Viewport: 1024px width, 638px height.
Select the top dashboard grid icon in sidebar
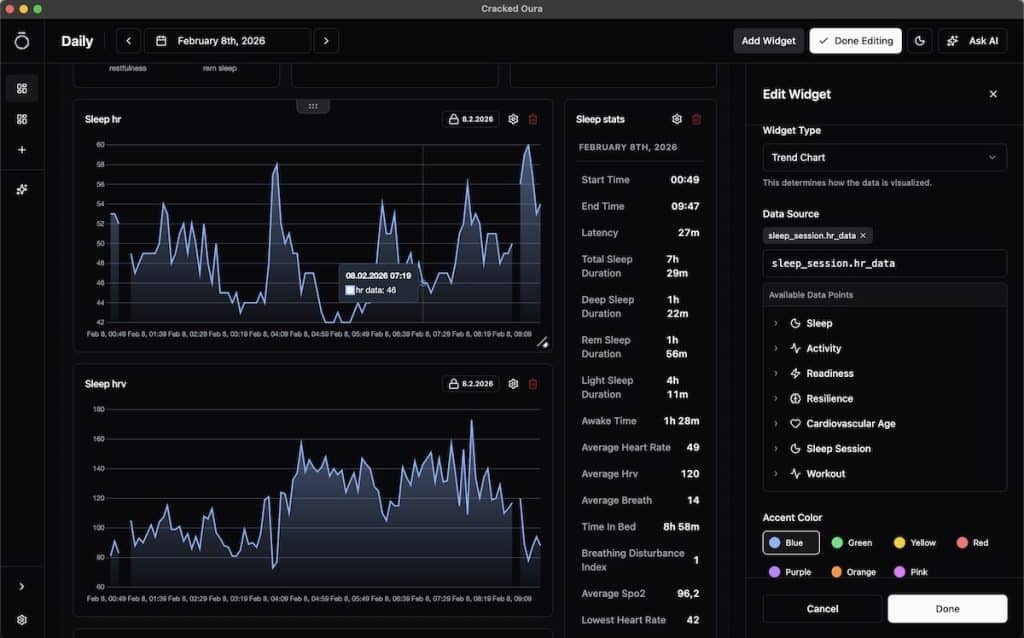pos(24,88)
